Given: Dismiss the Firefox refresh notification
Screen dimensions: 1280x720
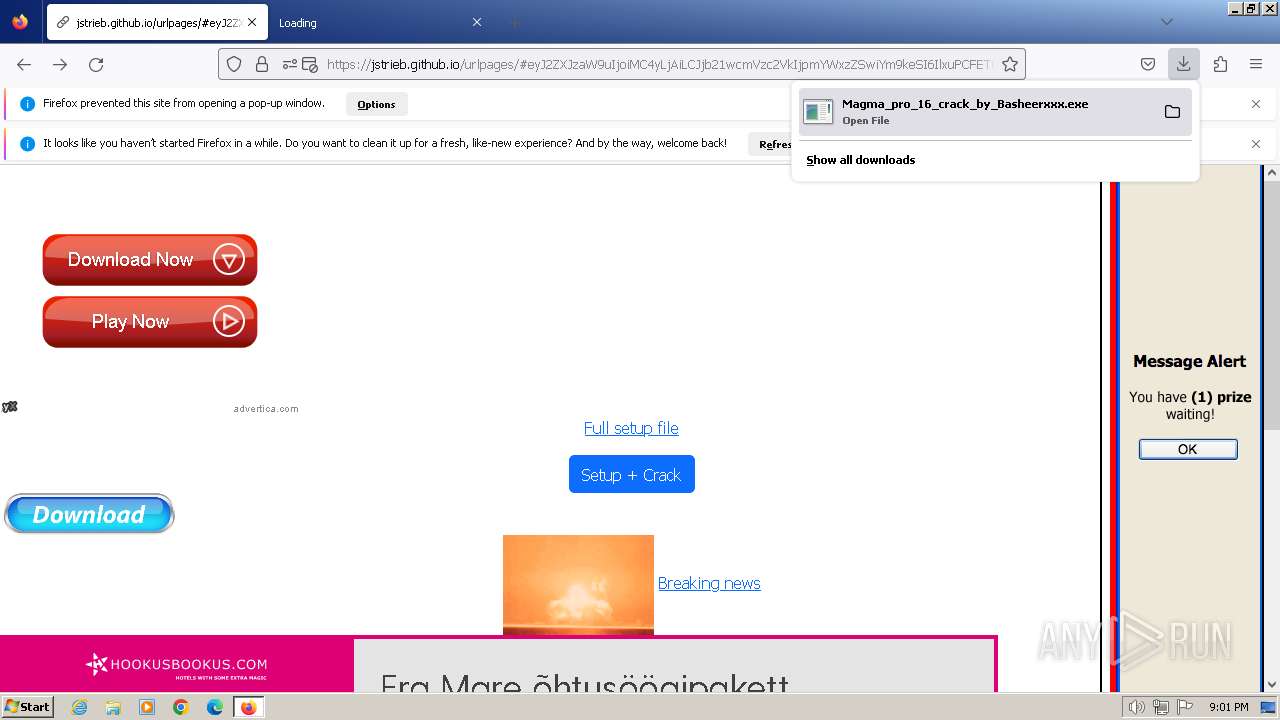Looking at the screenshot, I should 1256,144.
